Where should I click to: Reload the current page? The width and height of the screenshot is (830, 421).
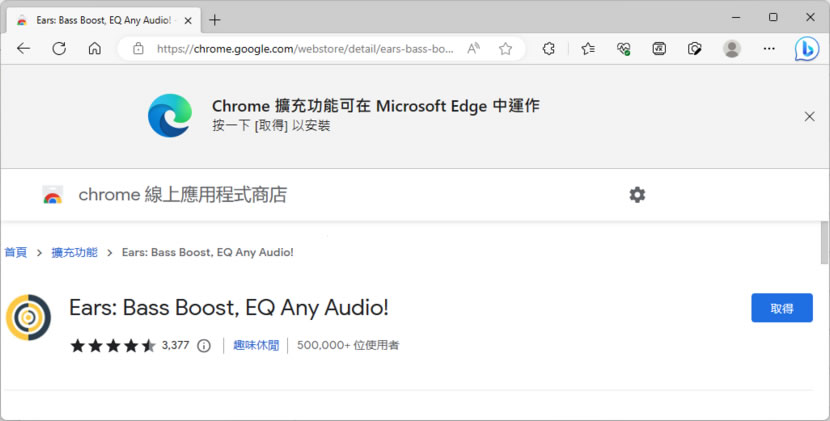point(59,49)
